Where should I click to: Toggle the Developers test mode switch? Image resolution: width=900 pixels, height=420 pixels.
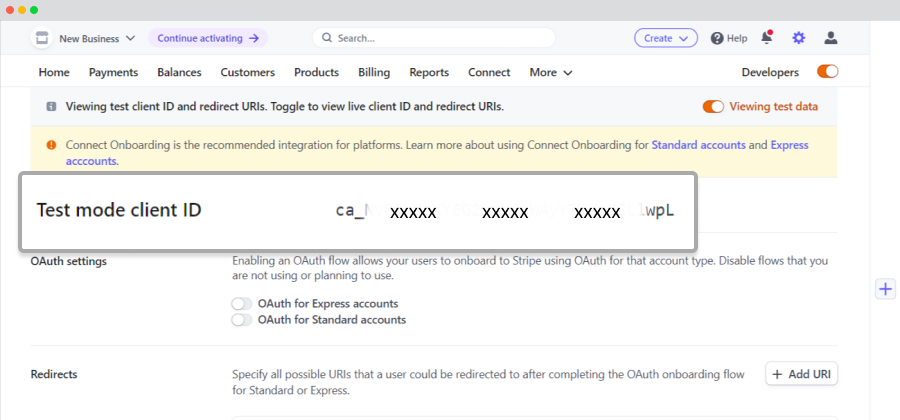(x=828, y=72)
